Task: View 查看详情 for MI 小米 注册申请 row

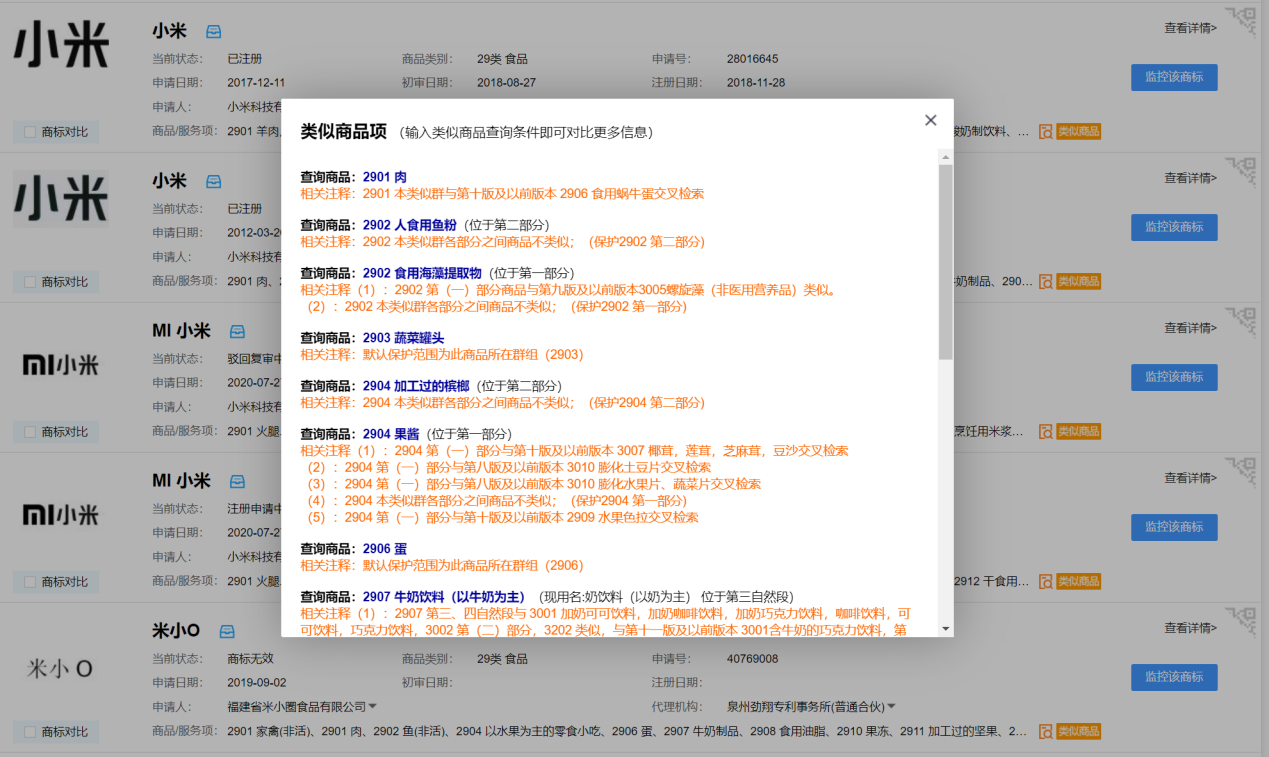Action: pos(1190,478)
